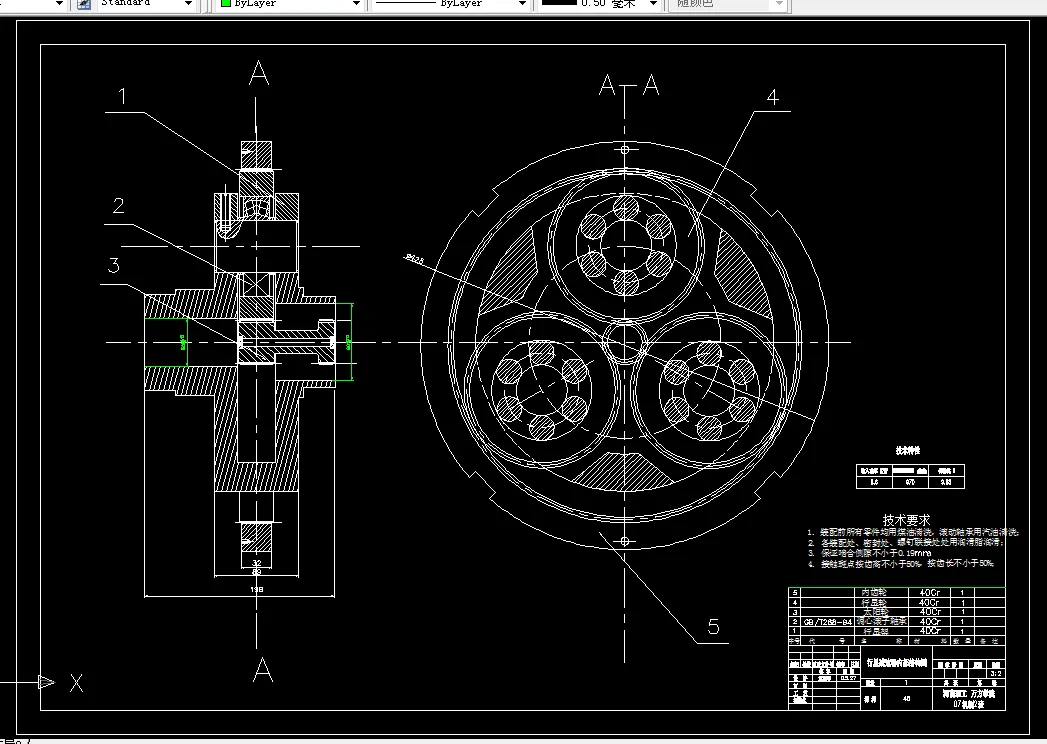Click the sun gear circle at the center
Image resolution: width=1047 pixels, height=744 pixels.
626,343
